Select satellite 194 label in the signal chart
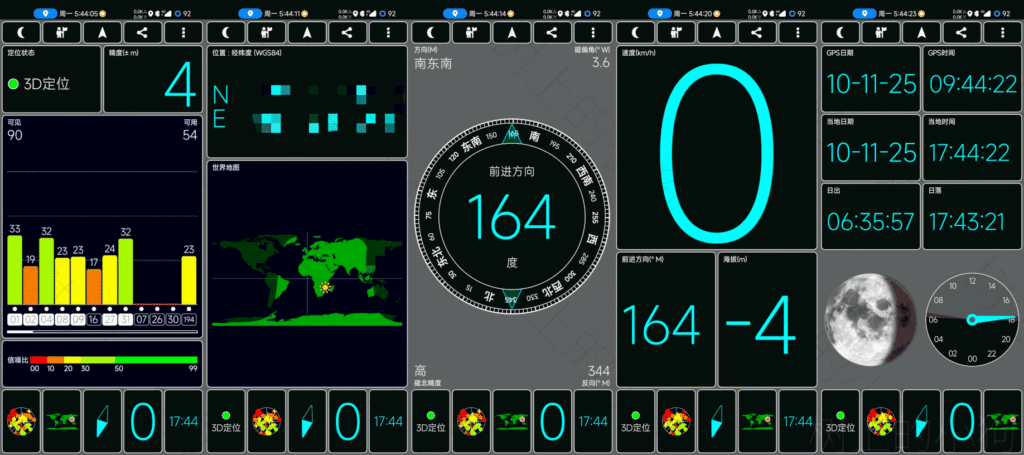The width and height of the screenshot is (1024, 455). [189, 320]
